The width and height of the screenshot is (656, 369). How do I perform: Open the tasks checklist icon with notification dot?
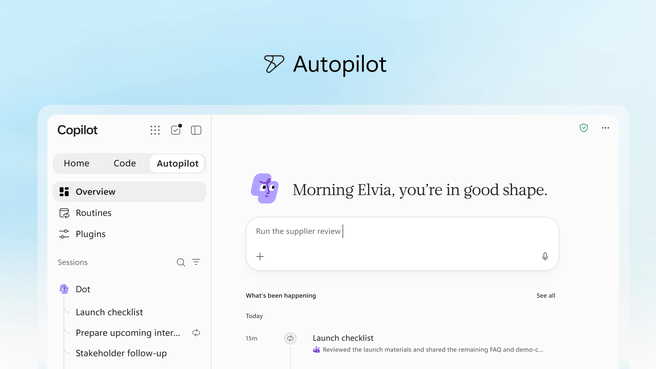tap(176, 130)
